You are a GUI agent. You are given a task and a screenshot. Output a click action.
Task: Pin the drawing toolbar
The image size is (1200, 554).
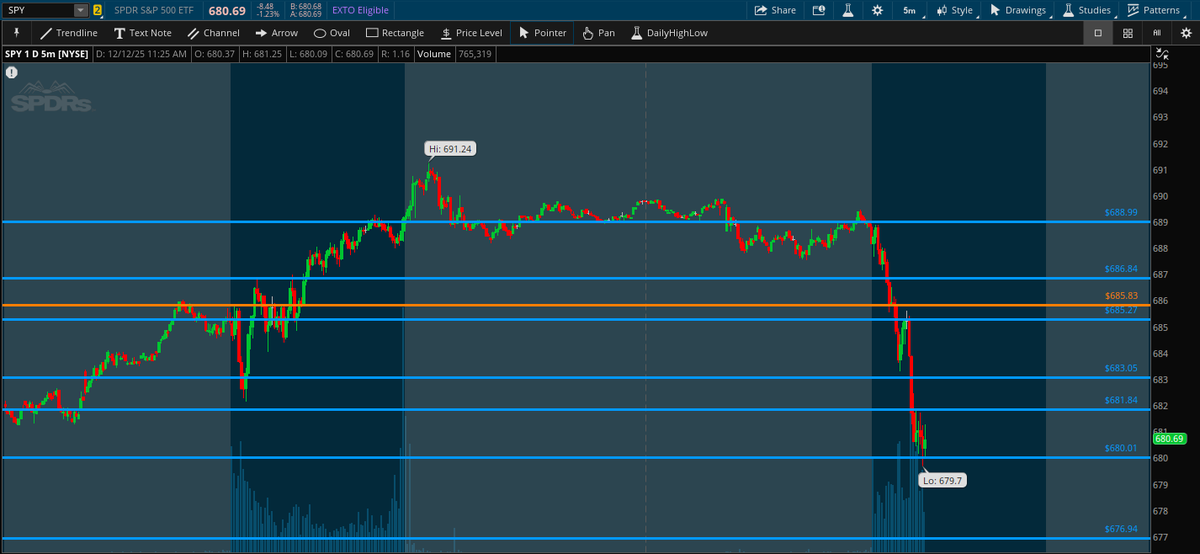pyautogui.click(x=16, y=33)
